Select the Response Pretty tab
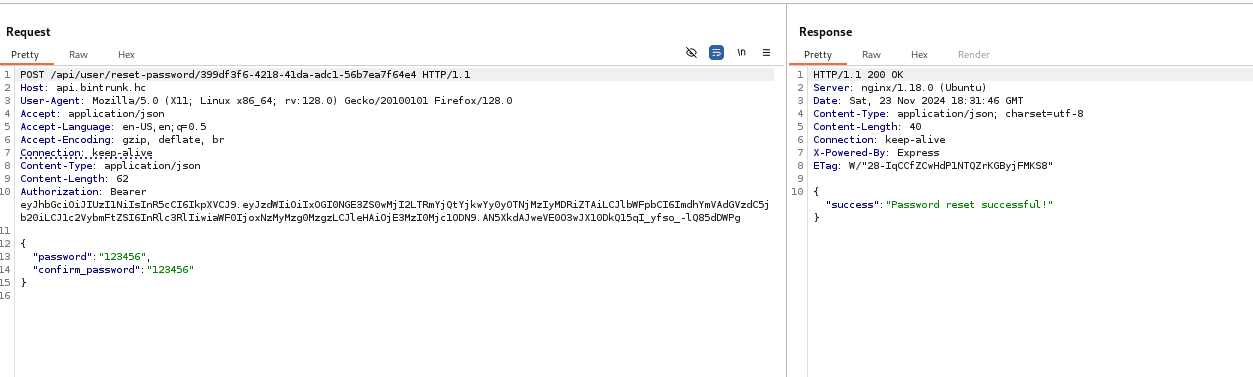 [x=818, y=55]
